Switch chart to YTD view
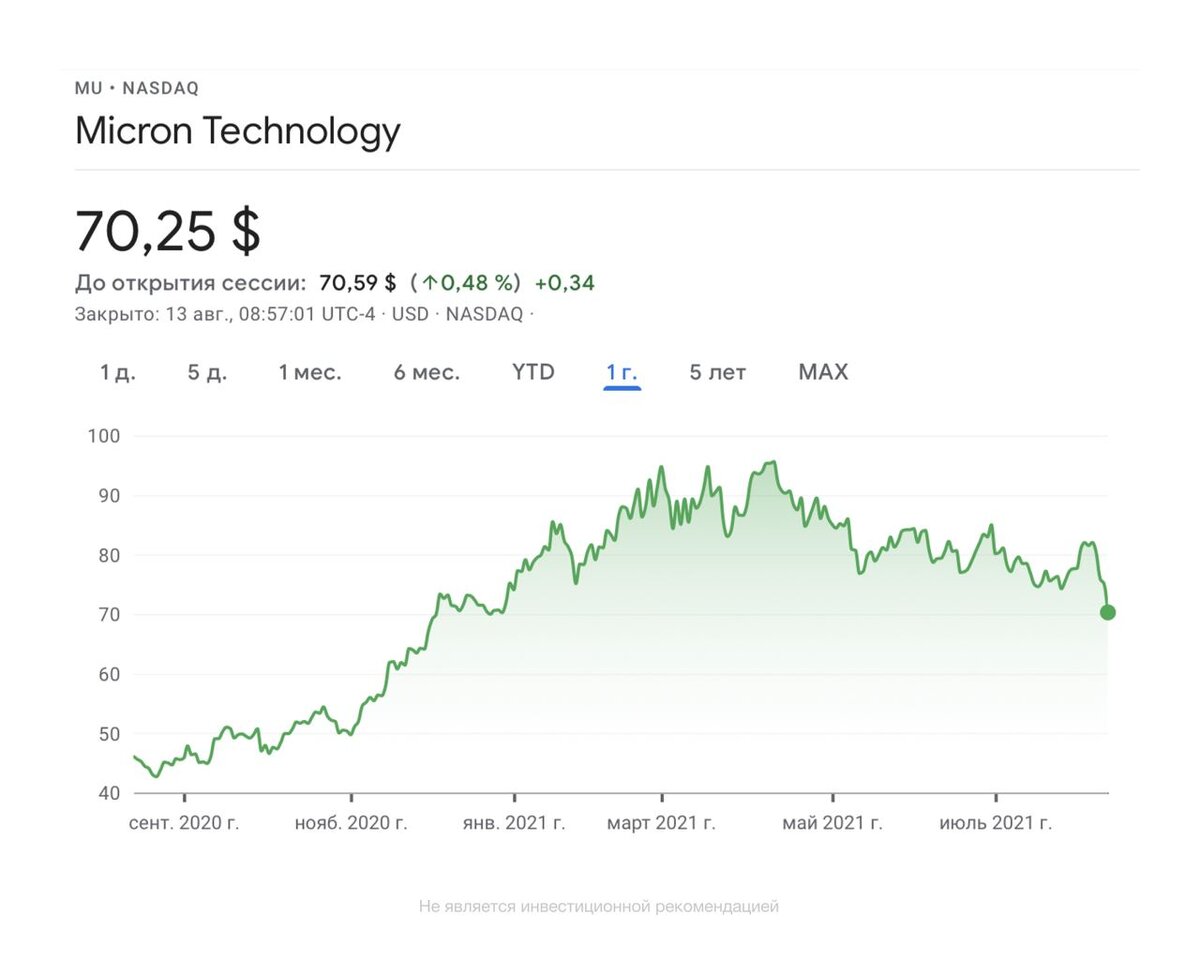Screen dimensions: 1200x960 [x=533, y=373]
